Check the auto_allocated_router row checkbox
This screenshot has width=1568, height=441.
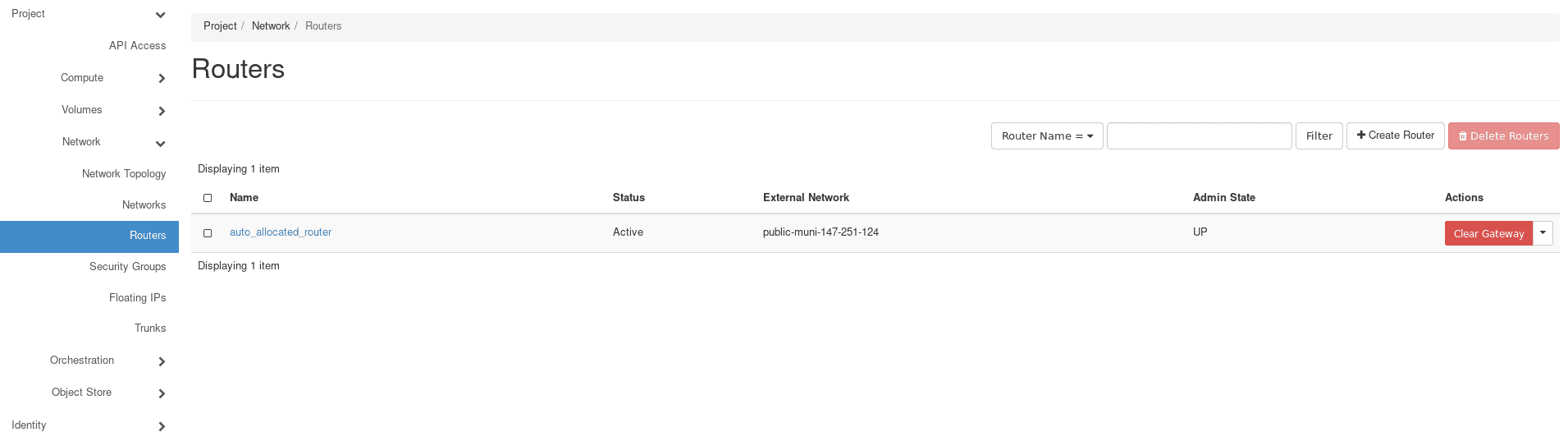(208, 233)
